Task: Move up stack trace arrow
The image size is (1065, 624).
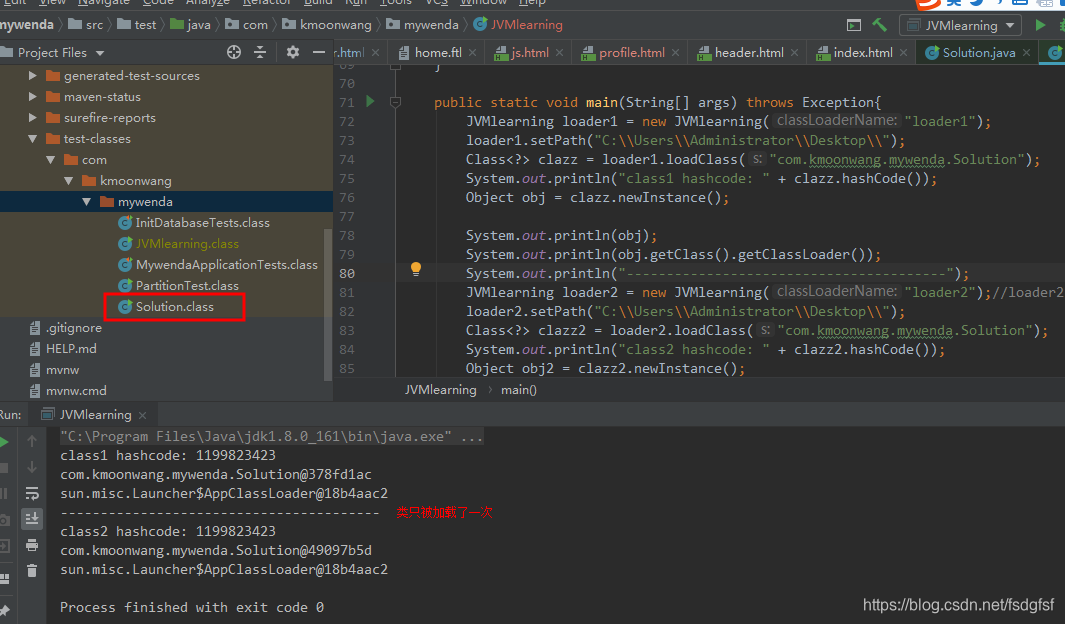Action: point(32,441)
